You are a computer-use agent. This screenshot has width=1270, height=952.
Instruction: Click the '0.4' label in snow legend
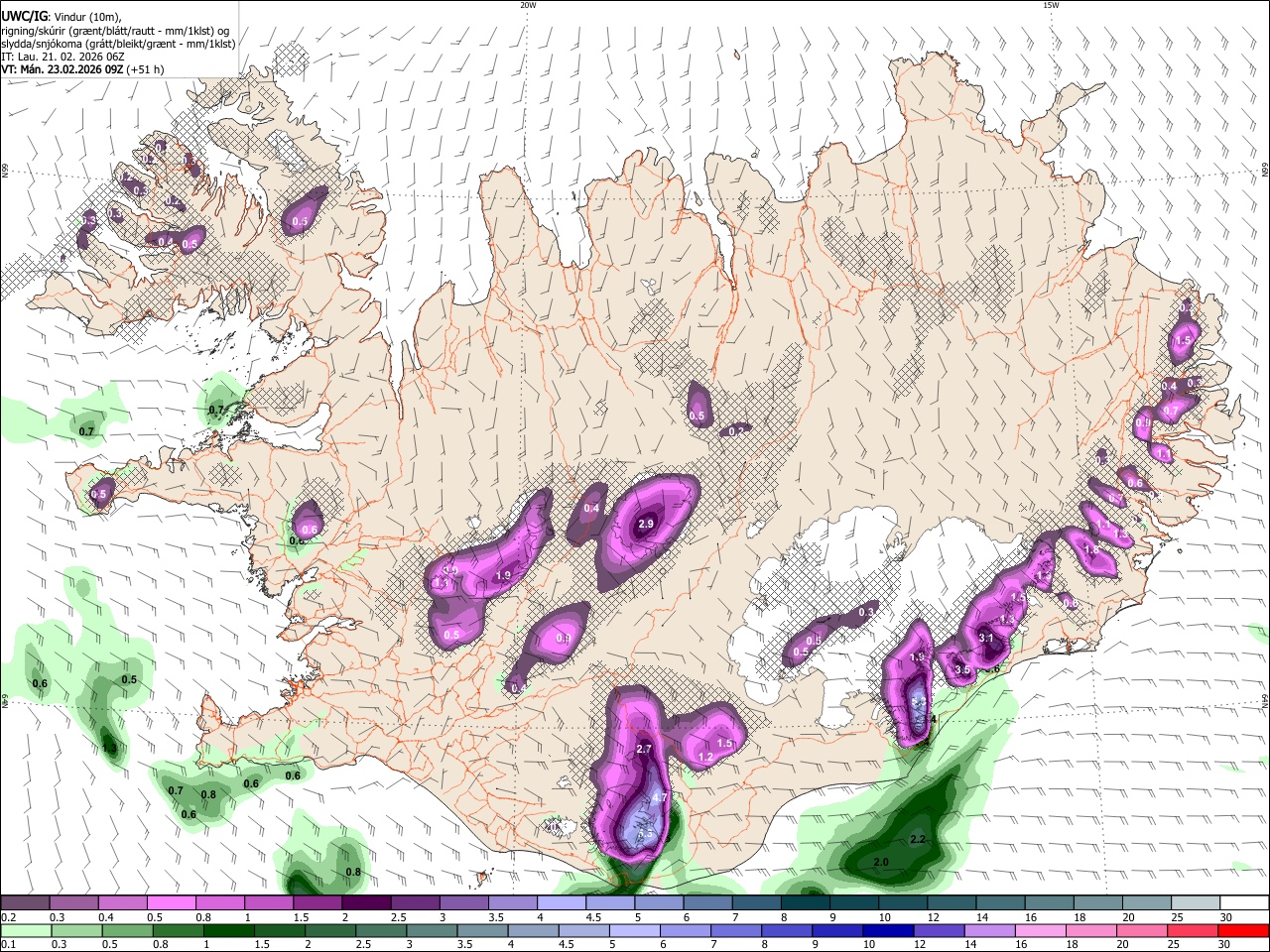(x=105, y=917)
